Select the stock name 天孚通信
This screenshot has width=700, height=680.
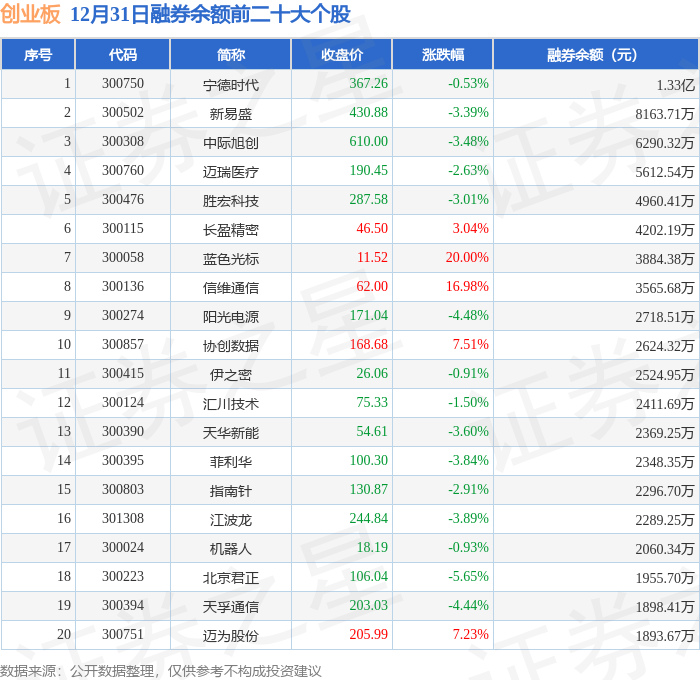[231, 607]
